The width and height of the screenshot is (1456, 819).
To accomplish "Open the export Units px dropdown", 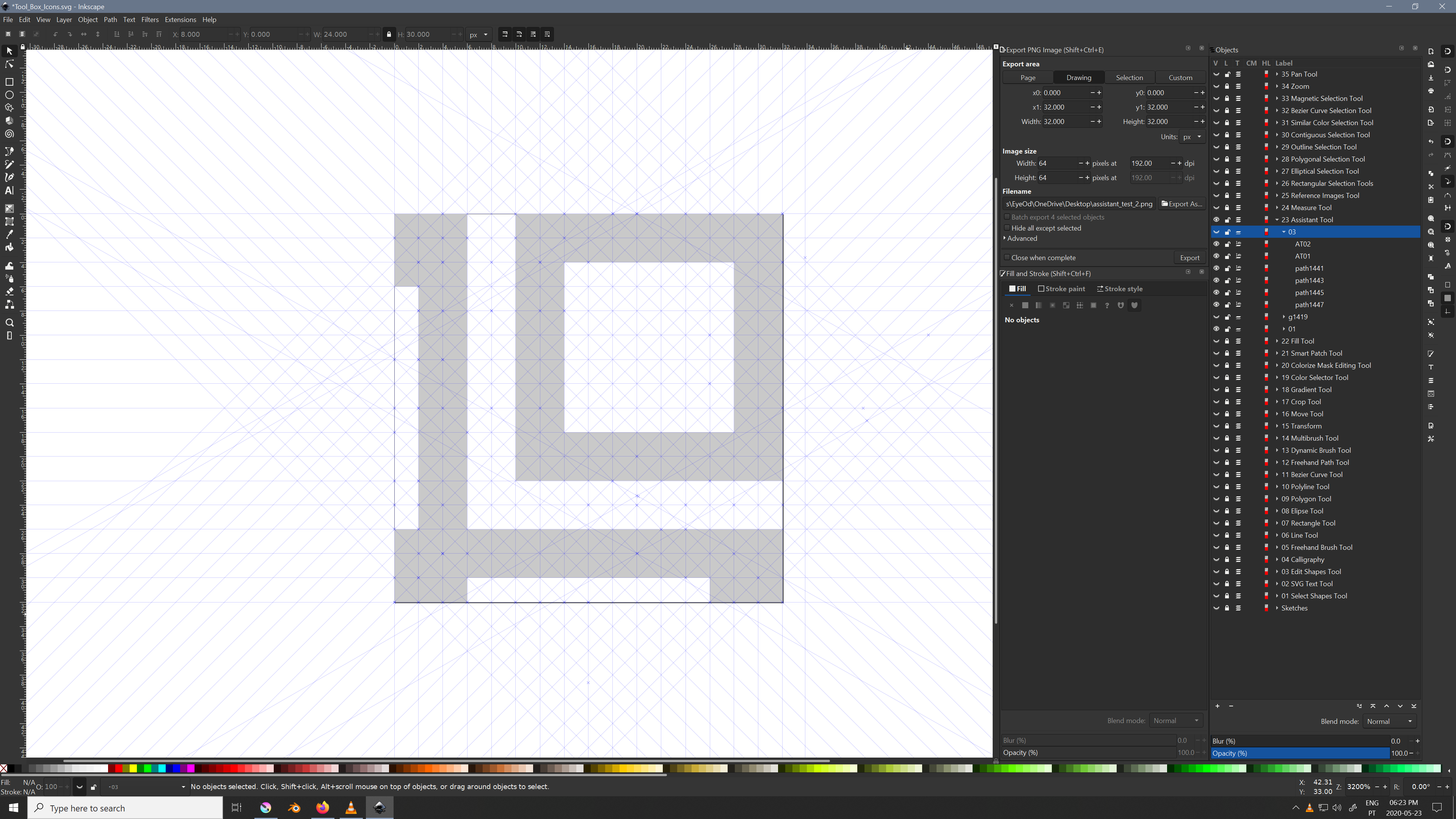I will pos(1192,137).
